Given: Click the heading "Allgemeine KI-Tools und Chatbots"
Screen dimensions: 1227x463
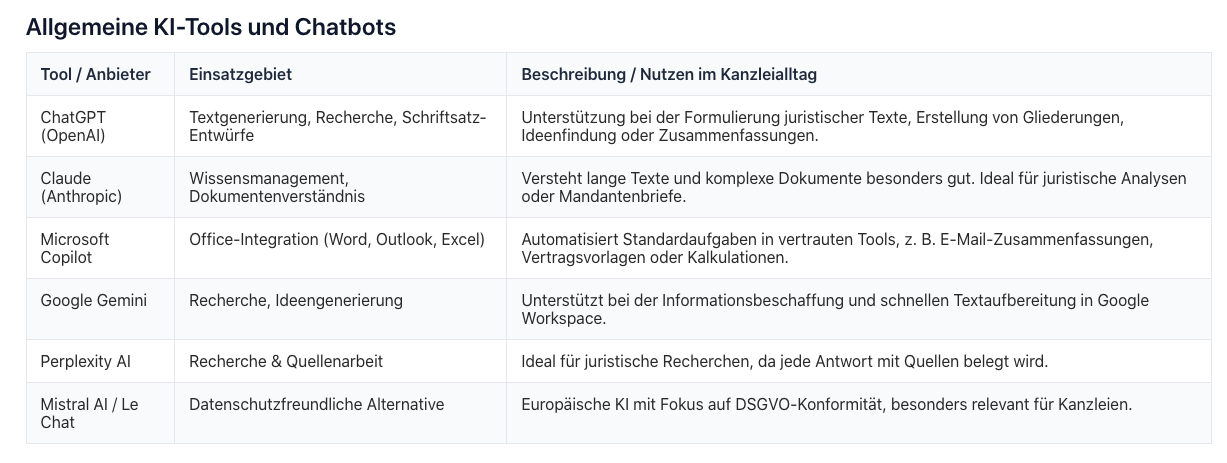Looking at the screenshot, I should tap(211, 28).
